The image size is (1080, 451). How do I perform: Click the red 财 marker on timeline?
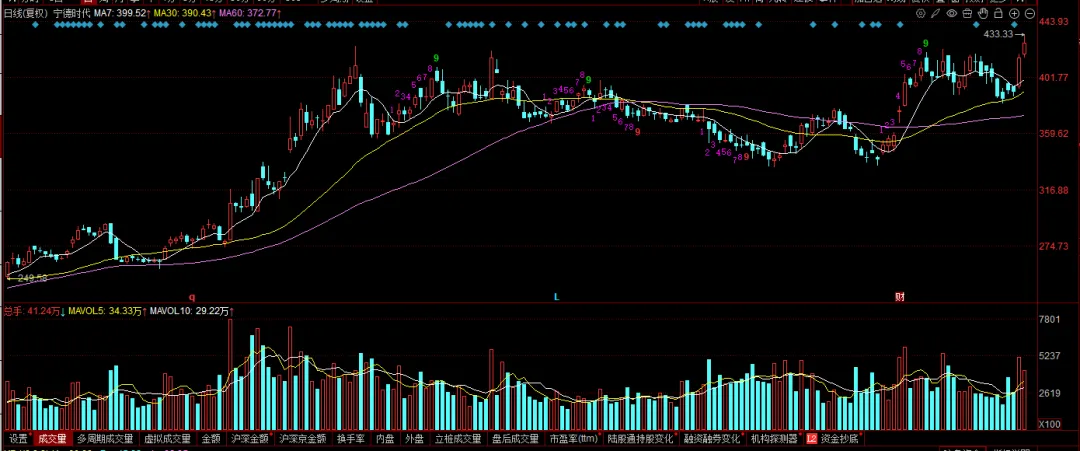[x=900, y=297]
